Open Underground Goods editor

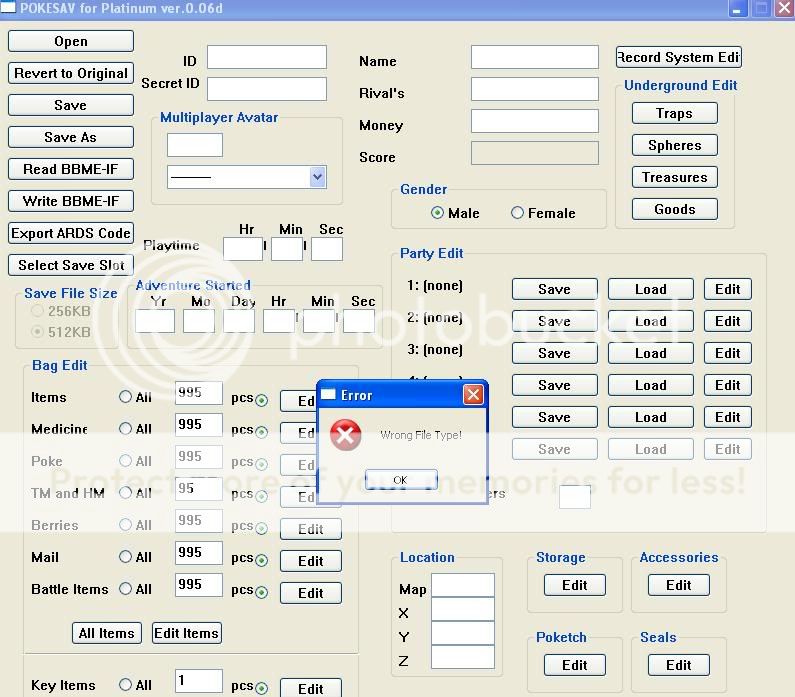coord(674,209)
